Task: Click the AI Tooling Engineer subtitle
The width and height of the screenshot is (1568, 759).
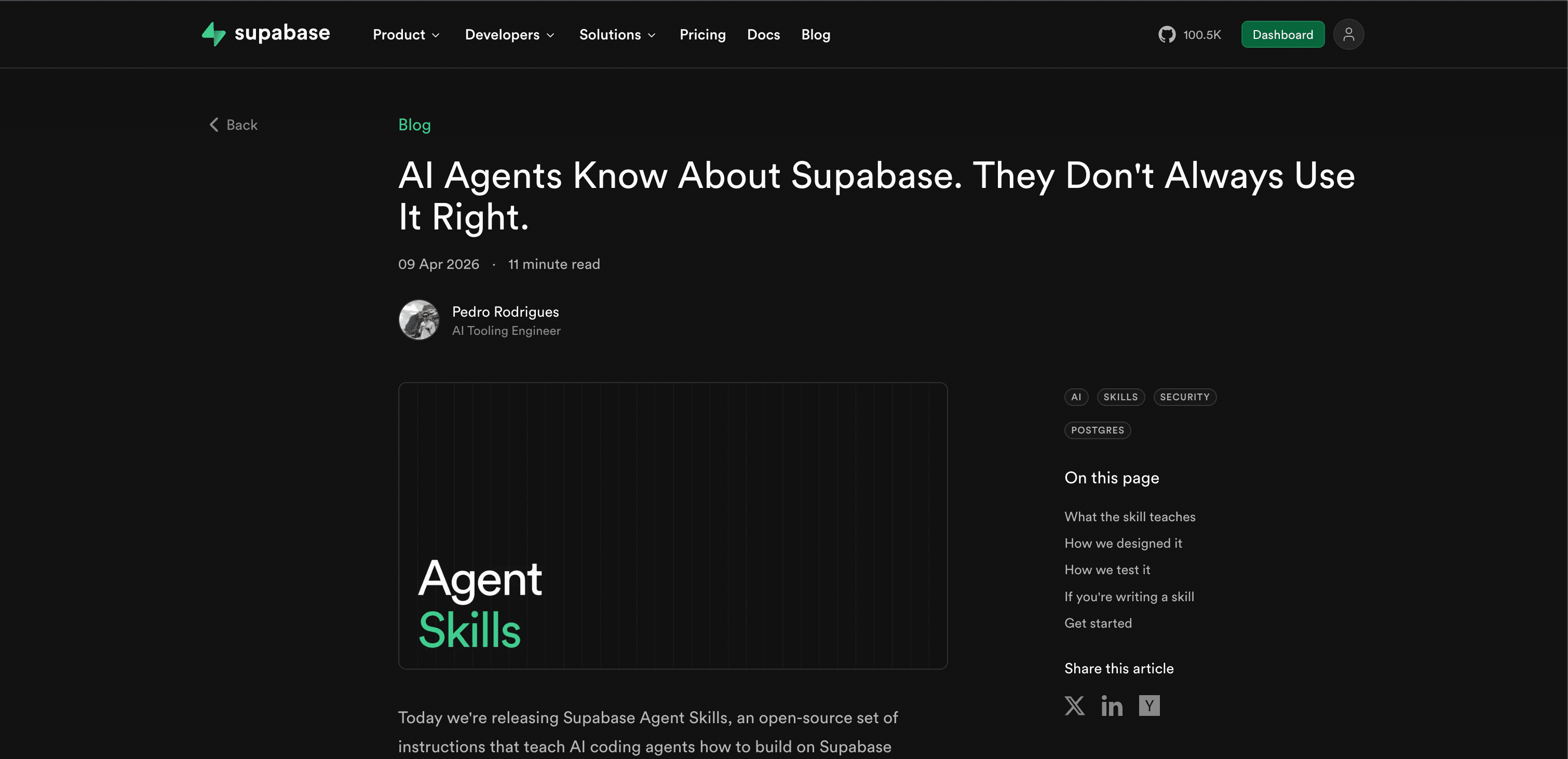Action: pyautogui.click(x=506, y=331)
